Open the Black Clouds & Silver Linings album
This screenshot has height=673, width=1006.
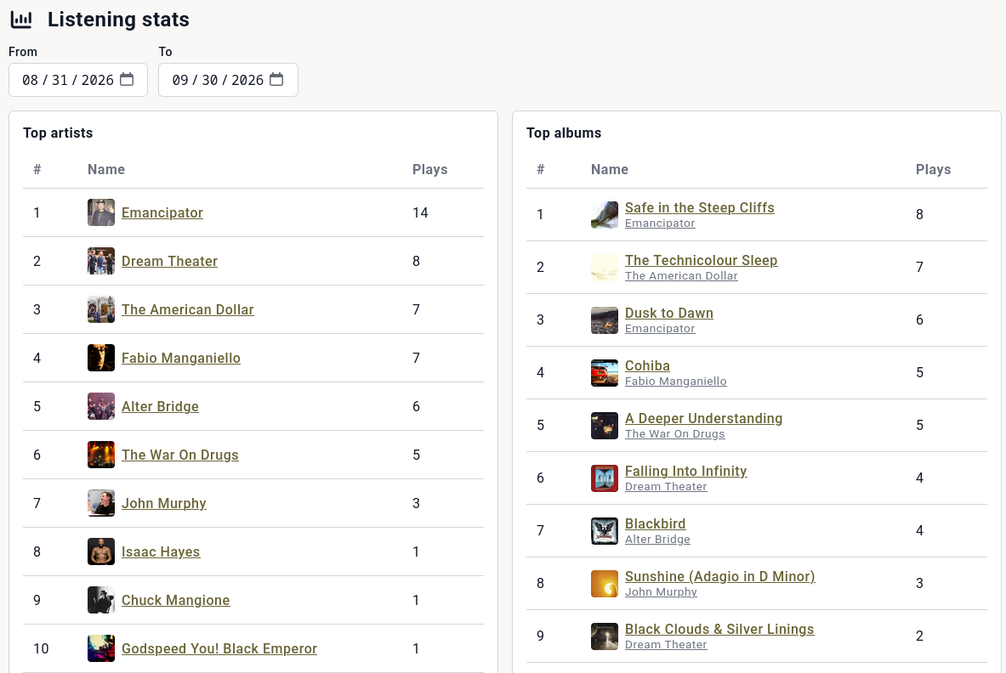point(719,629)
